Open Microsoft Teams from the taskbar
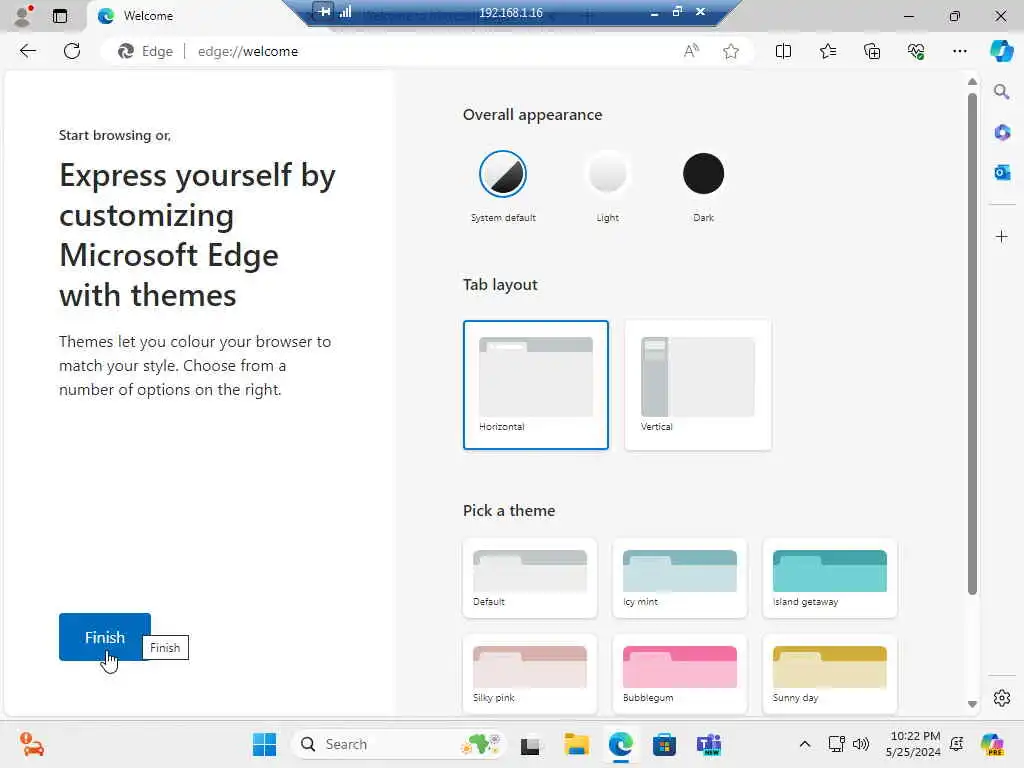Image resolution: width=1024 pixels, height=768 pixels. [x=709, y=744]
